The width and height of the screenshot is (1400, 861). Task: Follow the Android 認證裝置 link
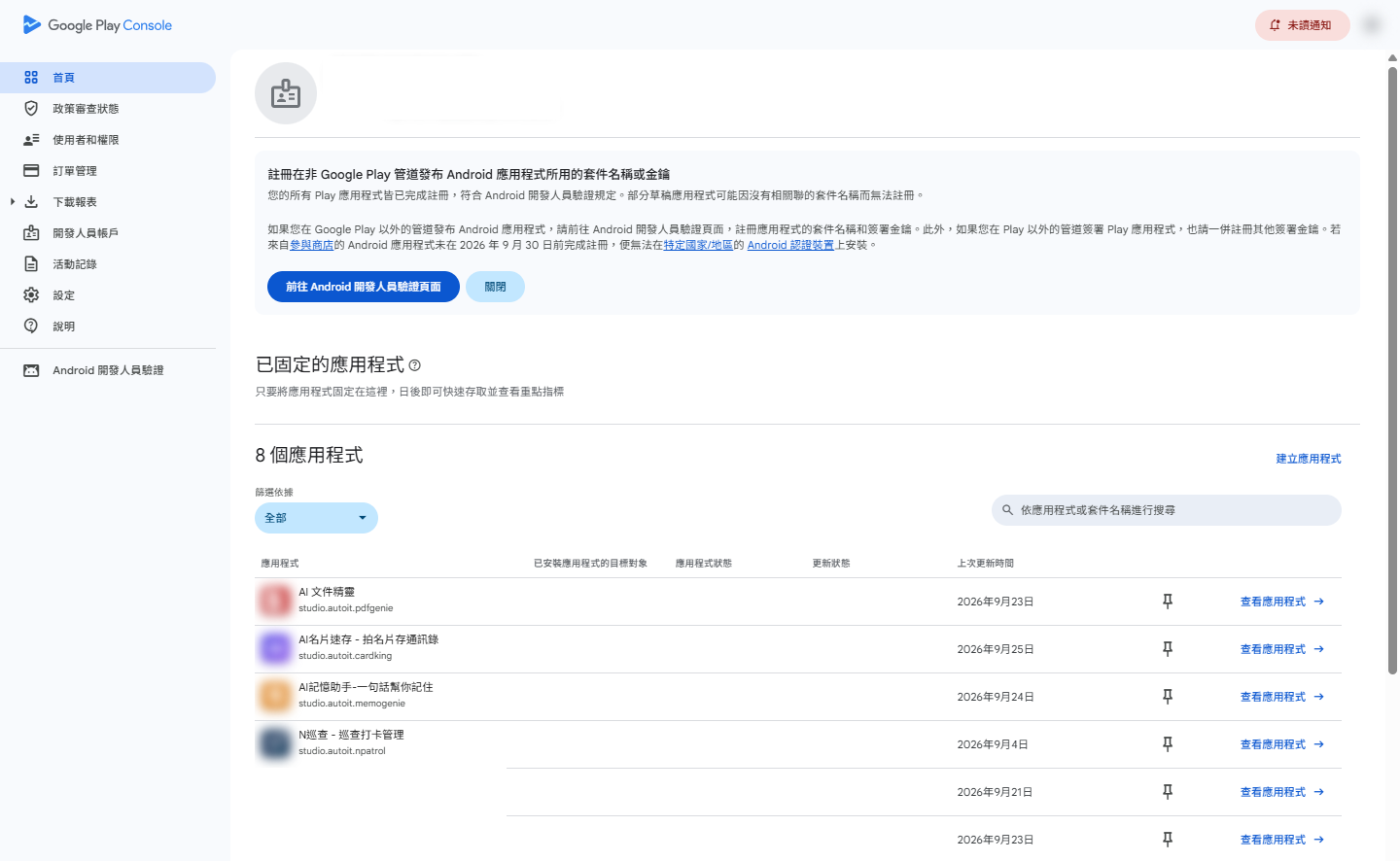pos(790,245)
